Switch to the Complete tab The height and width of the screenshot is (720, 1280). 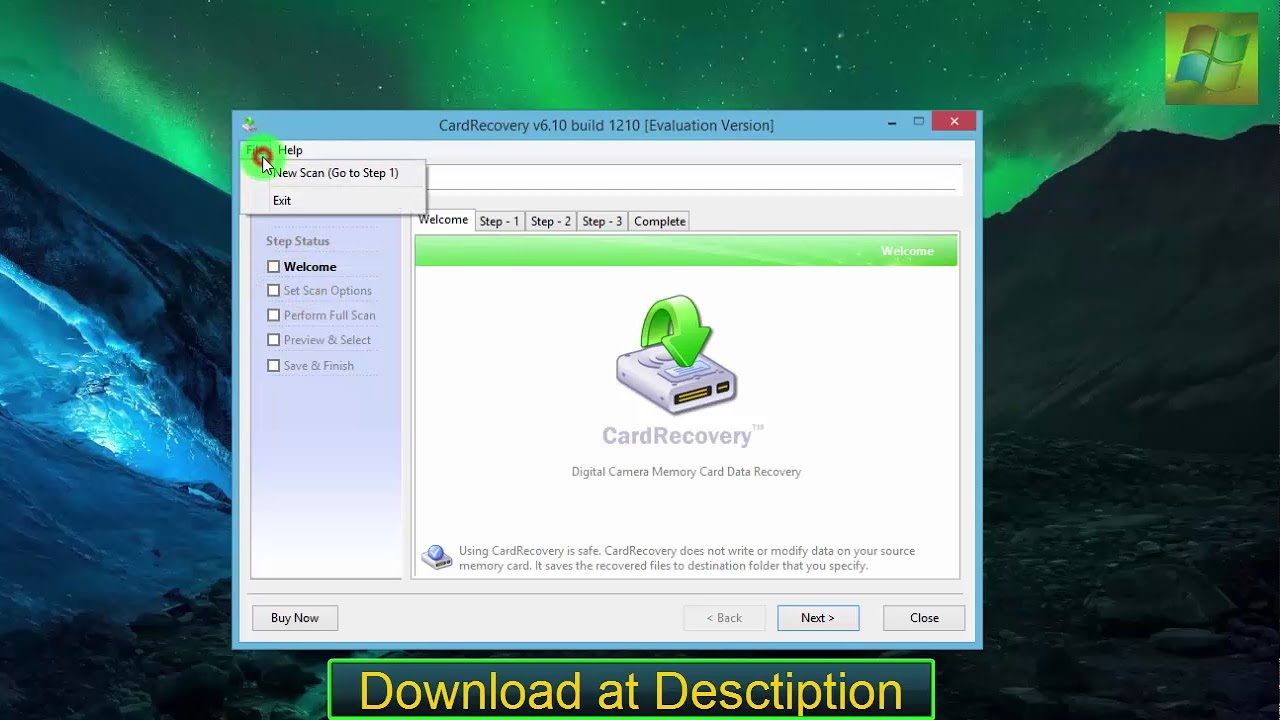pos(660,221)
